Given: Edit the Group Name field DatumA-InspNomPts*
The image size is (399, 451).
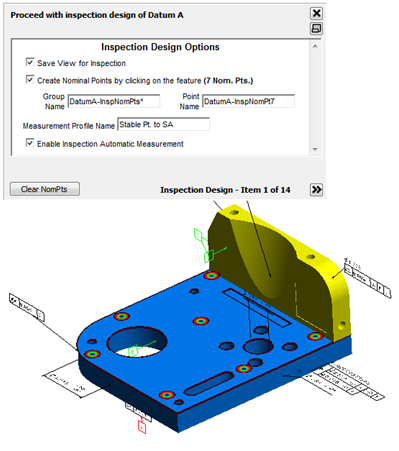Looking at the screenshot, I should (114, 101).
